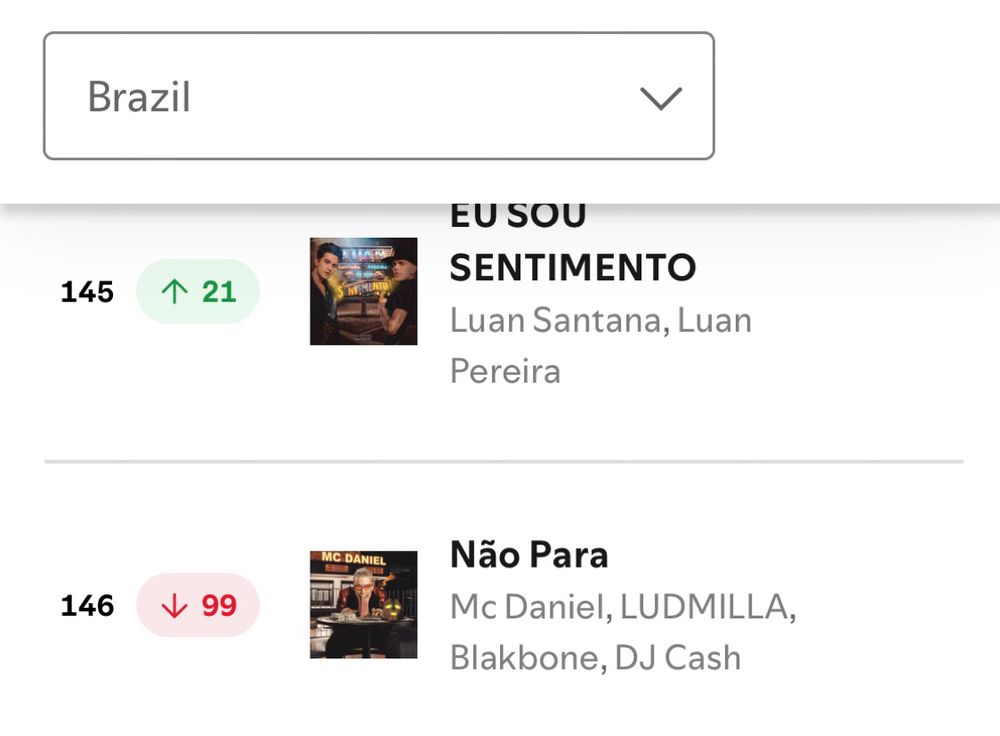The width and height of the screenshot is (1000, 736).
Task: Click the green 21 position change badge
Action: click(x=198, y=292)
